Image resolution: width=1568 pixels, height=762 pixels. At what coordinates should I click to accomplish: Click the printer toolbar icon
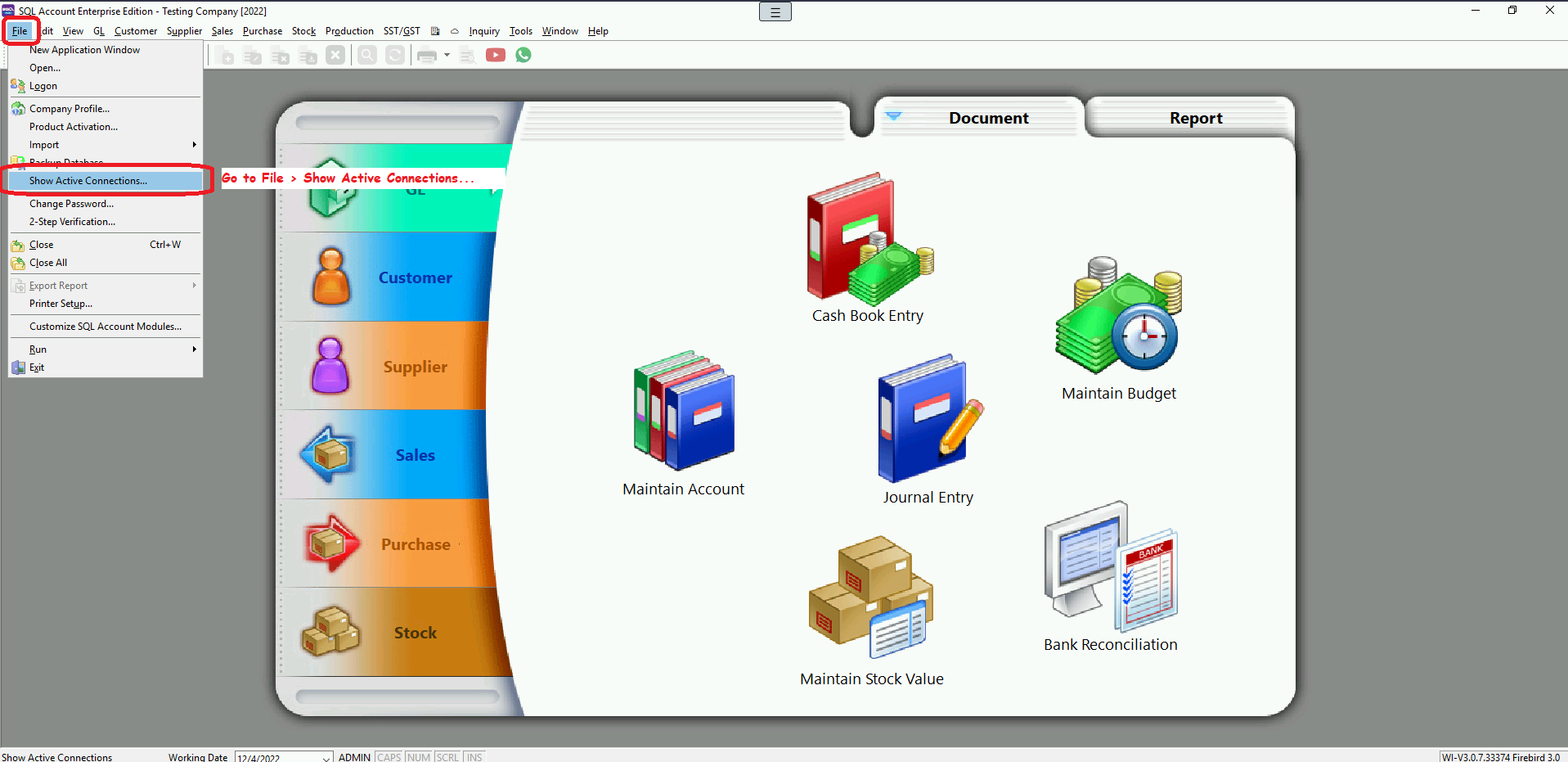pyautogui.click(x=427, y=56)
